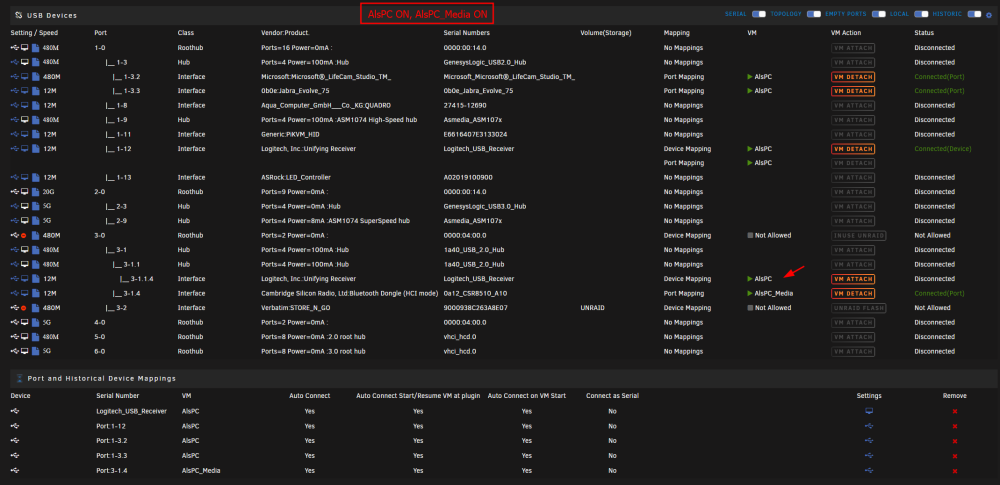Detach Bluetooth Dongle on port 3-1.4
Image resolution: width=1000 pixels, height=485 pixels.
click(853, 293)
